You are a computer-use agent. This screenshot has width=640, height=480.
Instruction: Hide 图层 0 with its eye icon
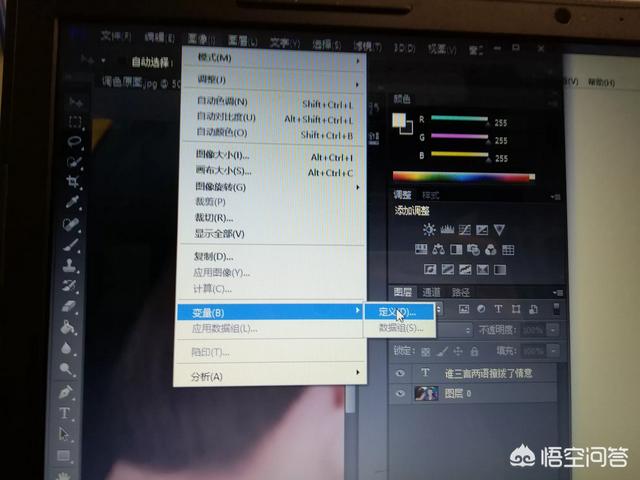coord(400,393)
